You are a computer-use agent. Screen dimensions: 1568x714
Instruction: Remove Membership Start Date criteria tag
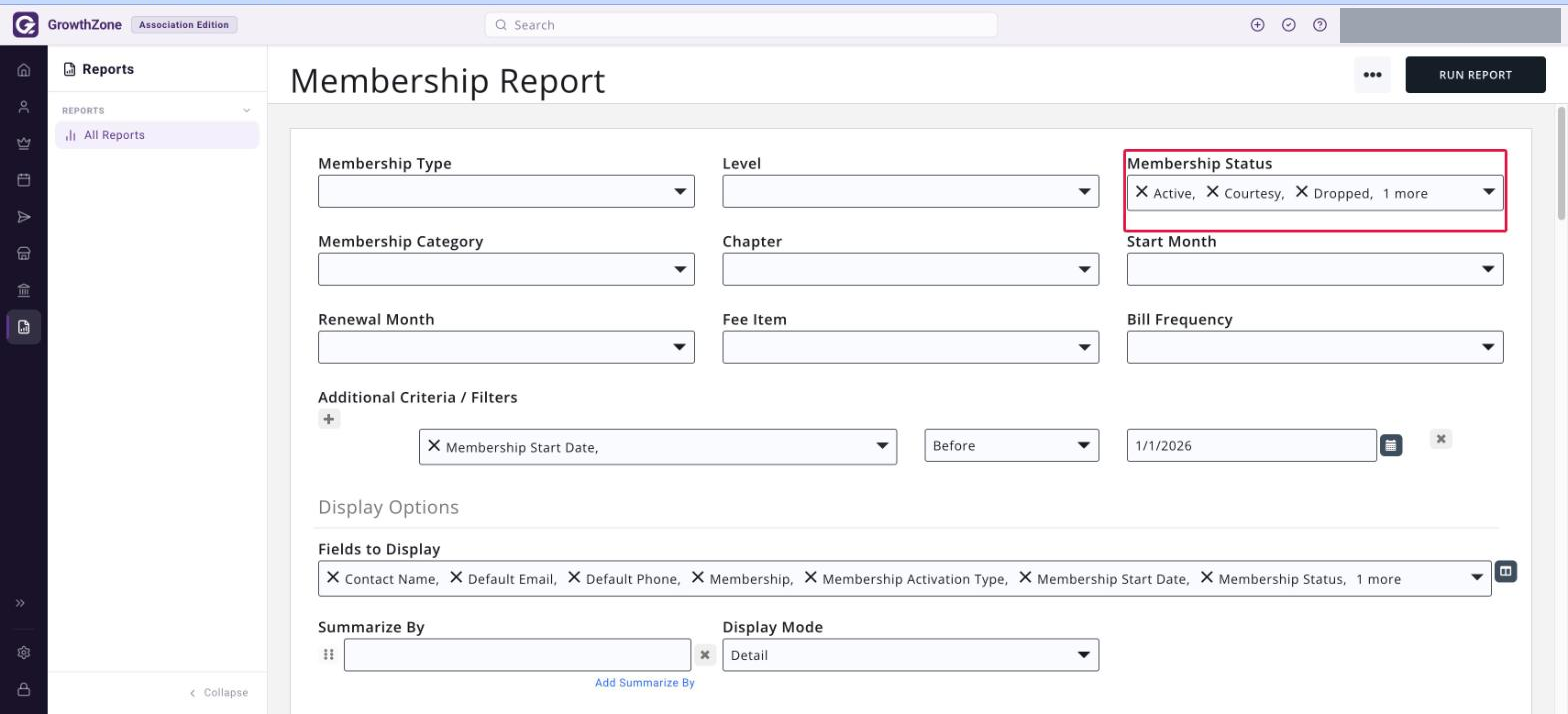(434, 446)
